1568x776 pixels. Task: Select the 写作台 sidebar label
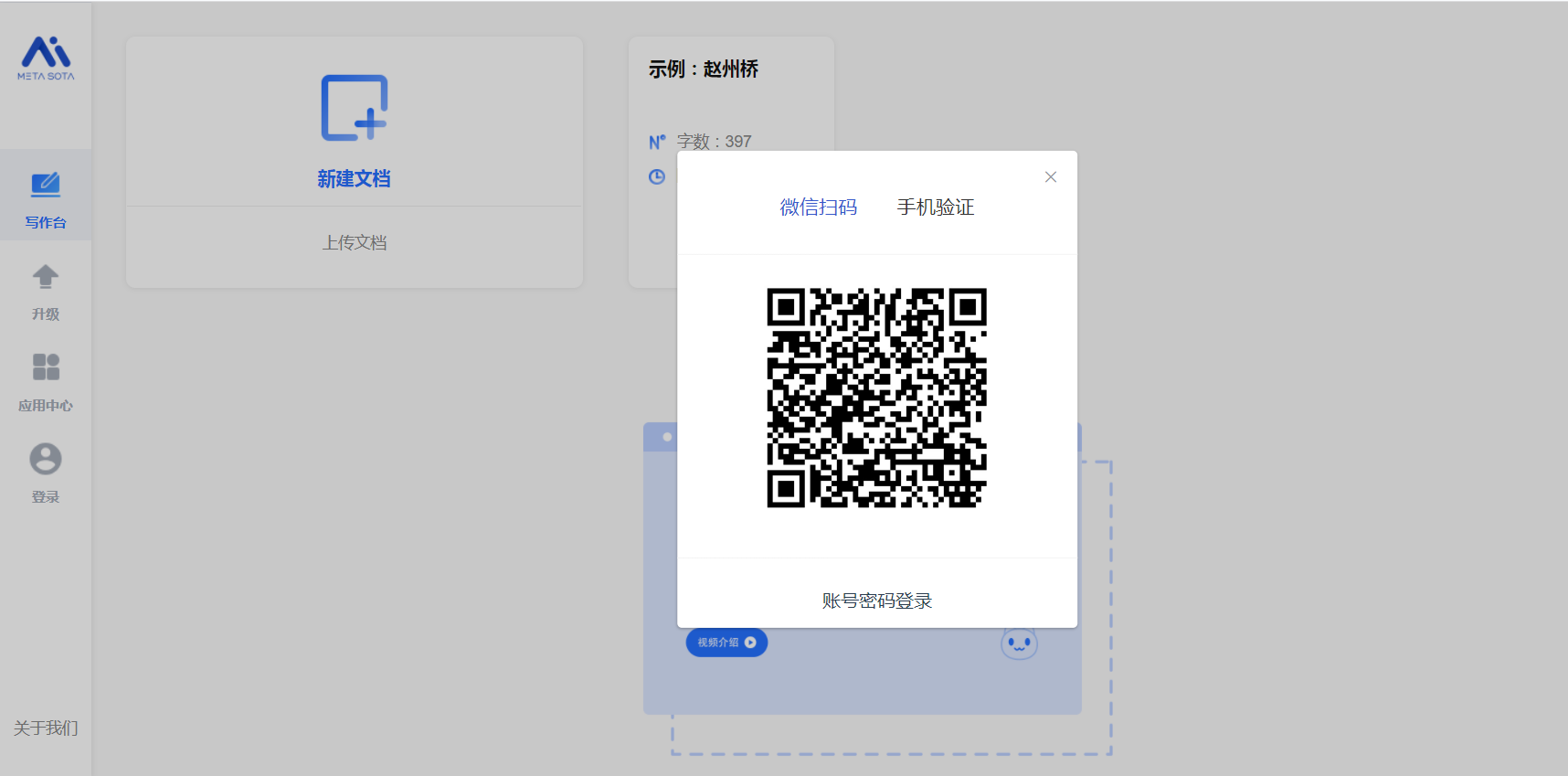pos(46,222)
